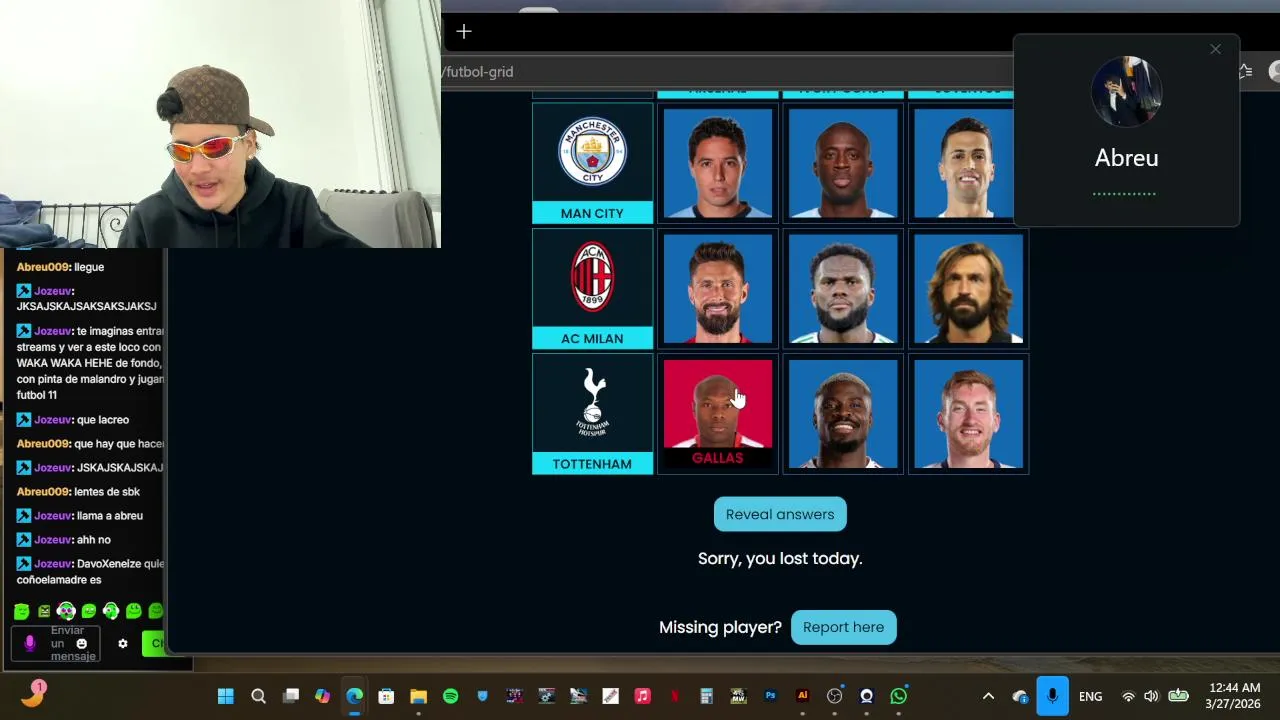1280x720 pixels.
Task: Open Apple Music from taskbar
Action: [642, 696]
